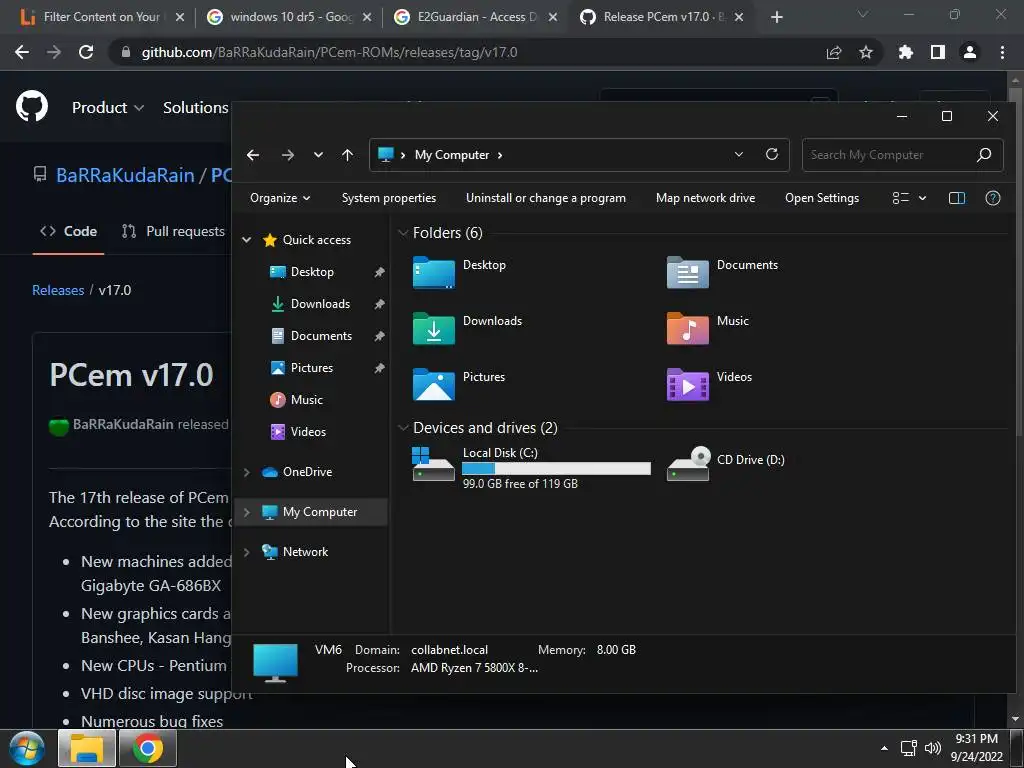Viewport: 1024px width, 768px height.
Task: Collapse the Folders (6) group
Action: click(403, 232)
